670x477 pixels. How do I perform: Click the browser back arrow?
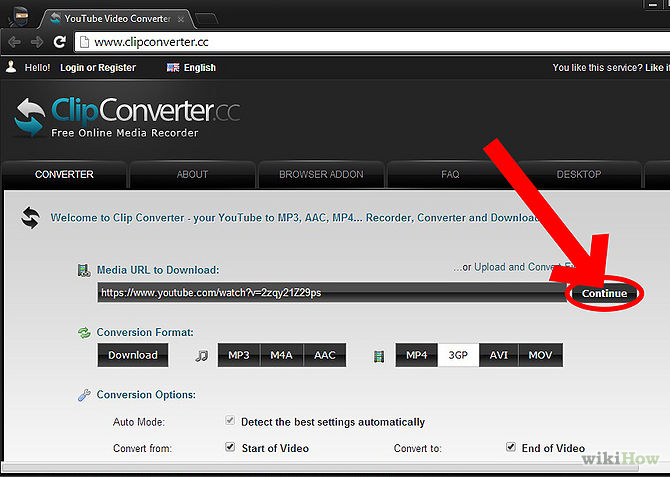tap(14, 42)
